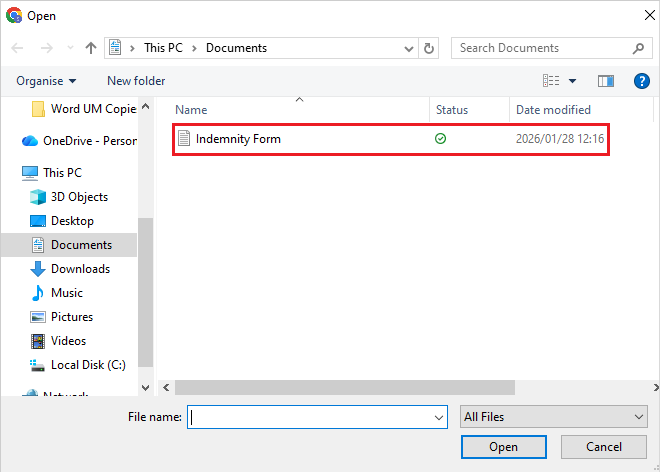Click the horizontal scrollbar in file list
Viewport: 660px width, 472px height.
(x=344, y=386)
